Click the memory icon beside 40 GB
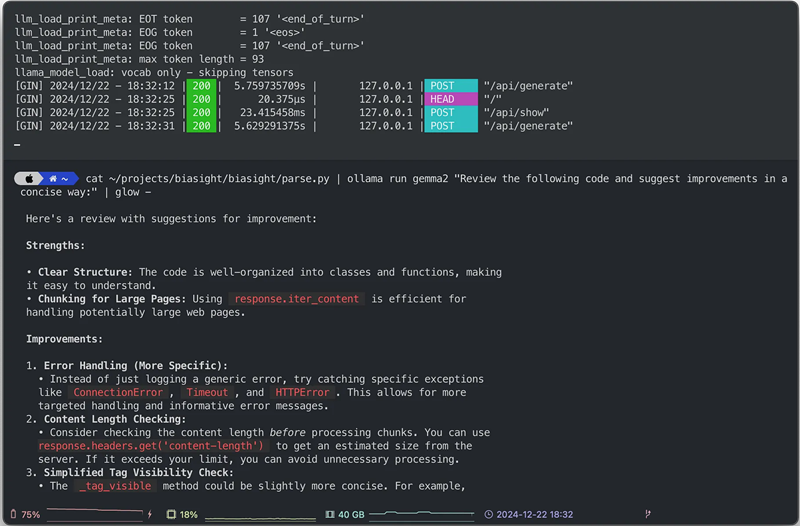Viewport: 800px width, 526px height. [330, 514]
